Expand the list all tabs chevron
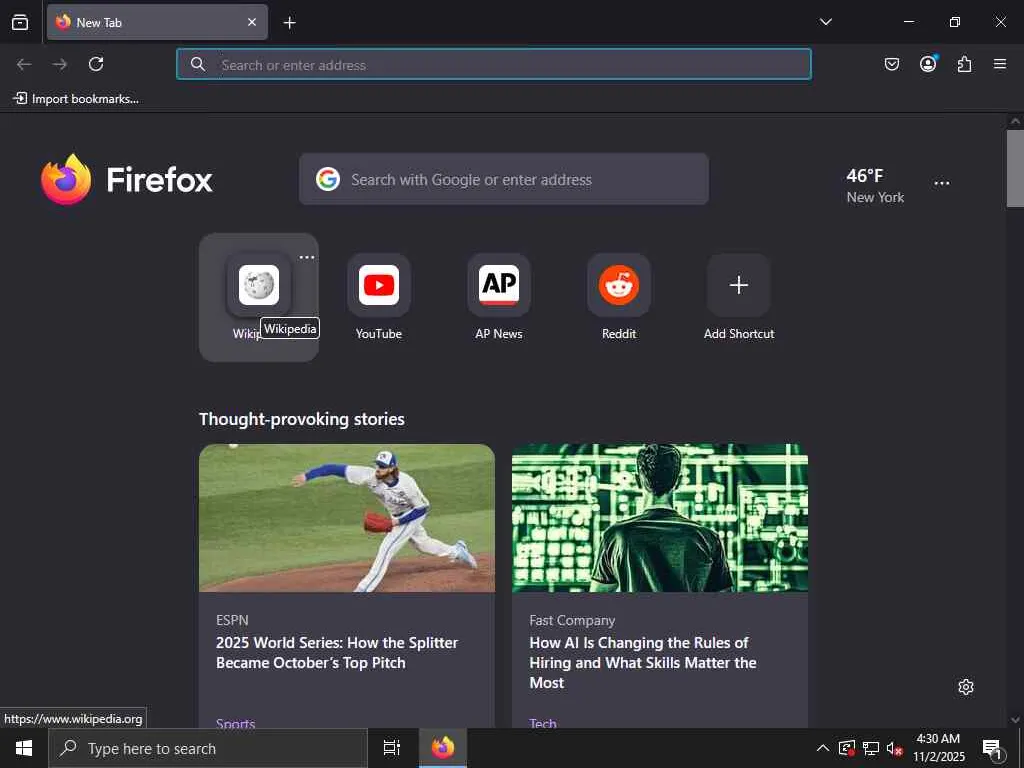This screenshot has height=768, width=1024. pos(825,22)
